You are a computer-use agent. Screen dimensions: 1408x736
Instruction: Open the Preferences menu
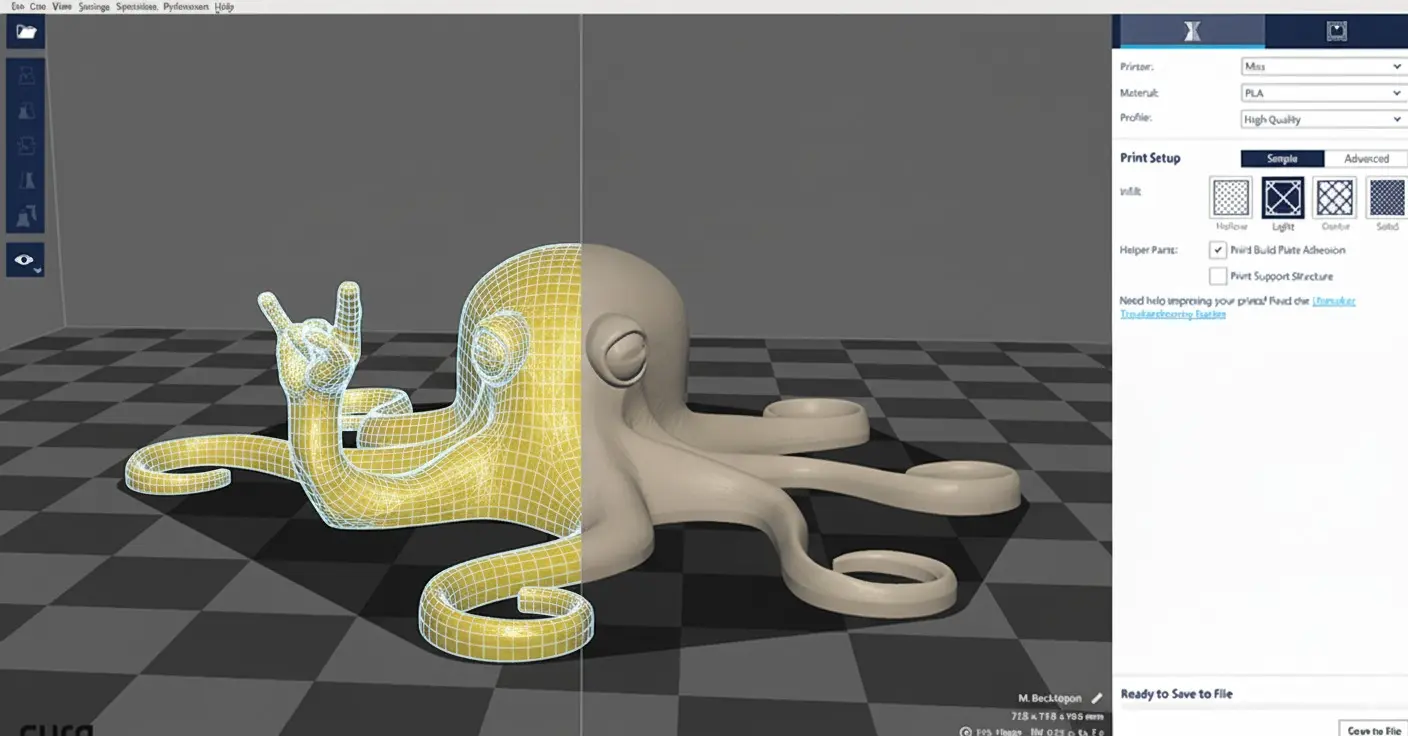[x=186, y=6]
